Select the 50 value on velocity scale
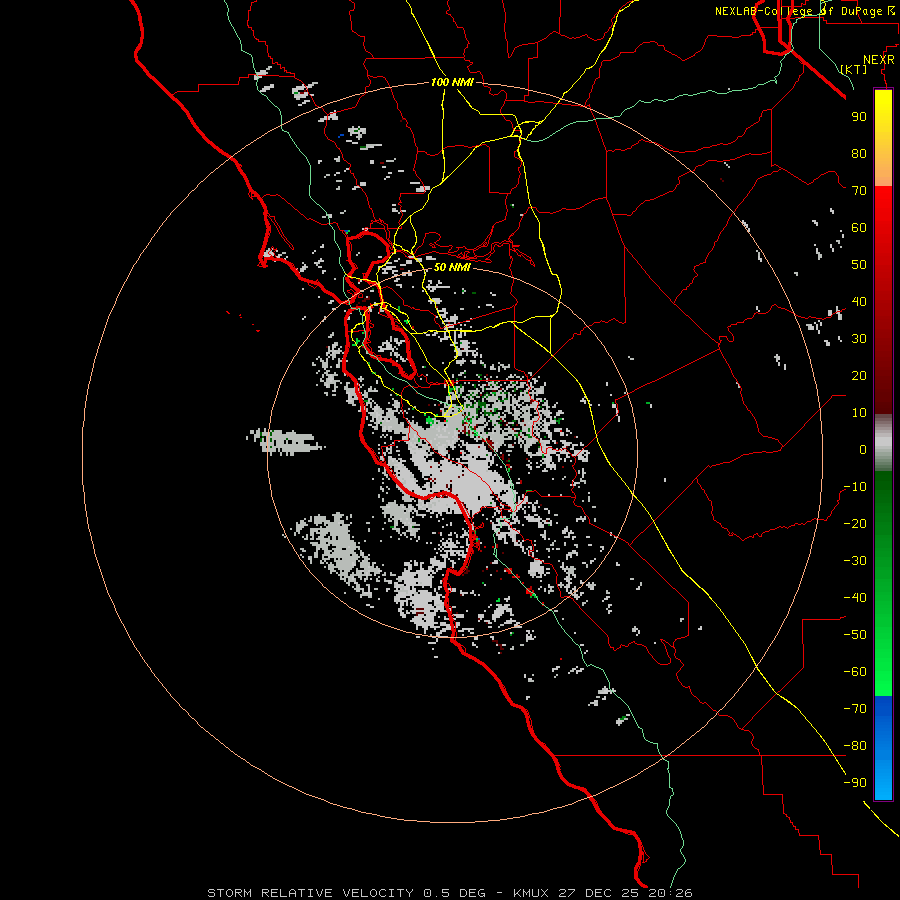900x900 pixels. [x=859, y=265]
